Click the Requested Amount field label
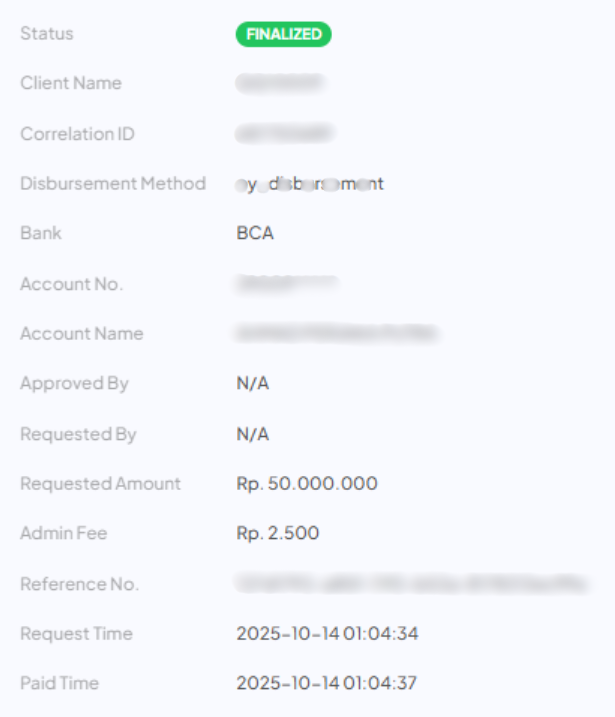The image size is (615, 717). coord(100,484)
